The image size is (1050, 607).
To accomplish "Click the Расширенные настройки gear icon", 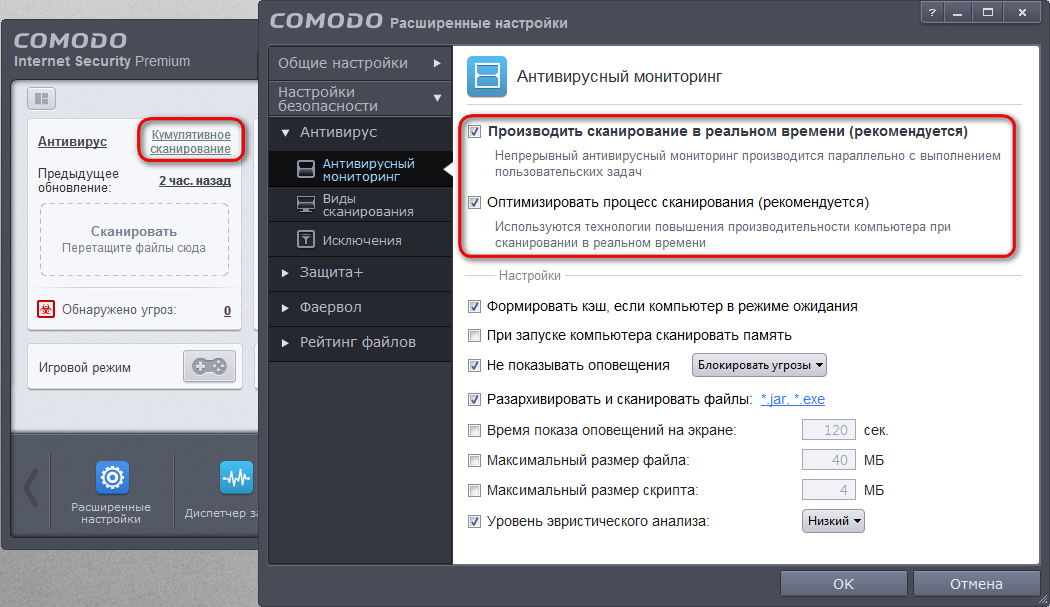I will point(112,477).
